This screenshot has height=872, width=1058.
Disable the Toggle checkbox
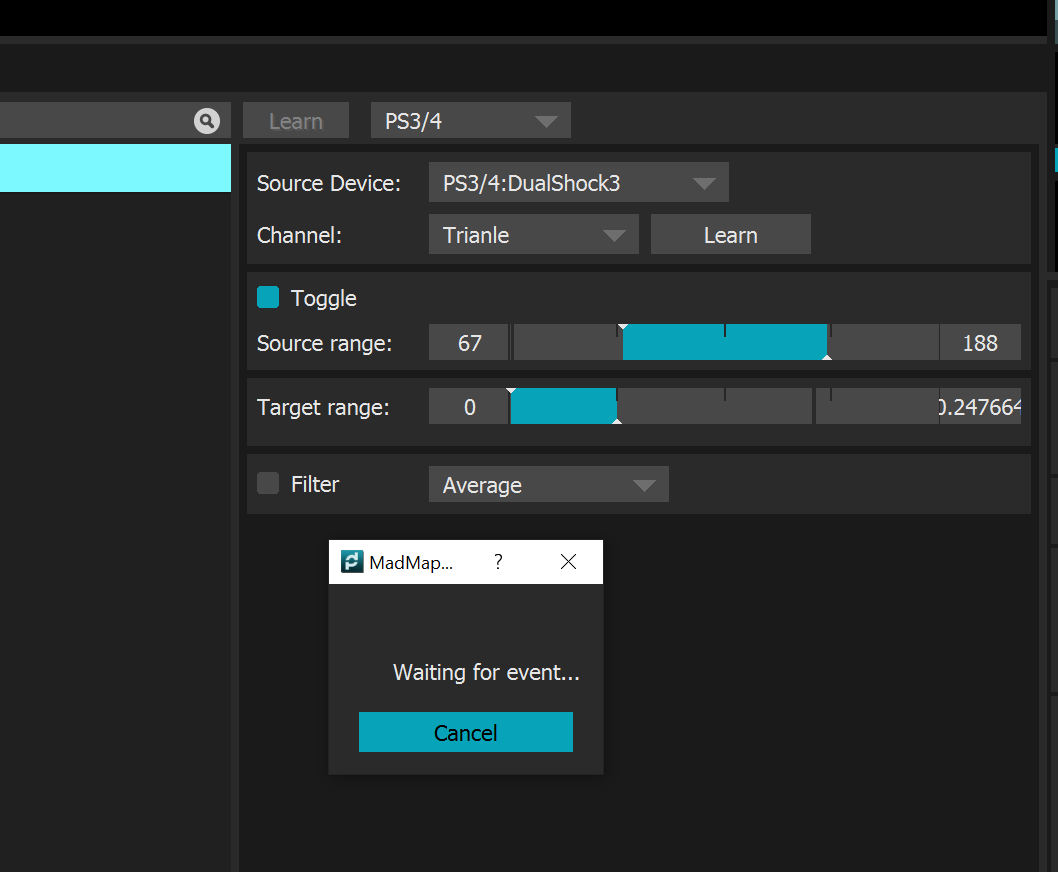coord(268,297)
